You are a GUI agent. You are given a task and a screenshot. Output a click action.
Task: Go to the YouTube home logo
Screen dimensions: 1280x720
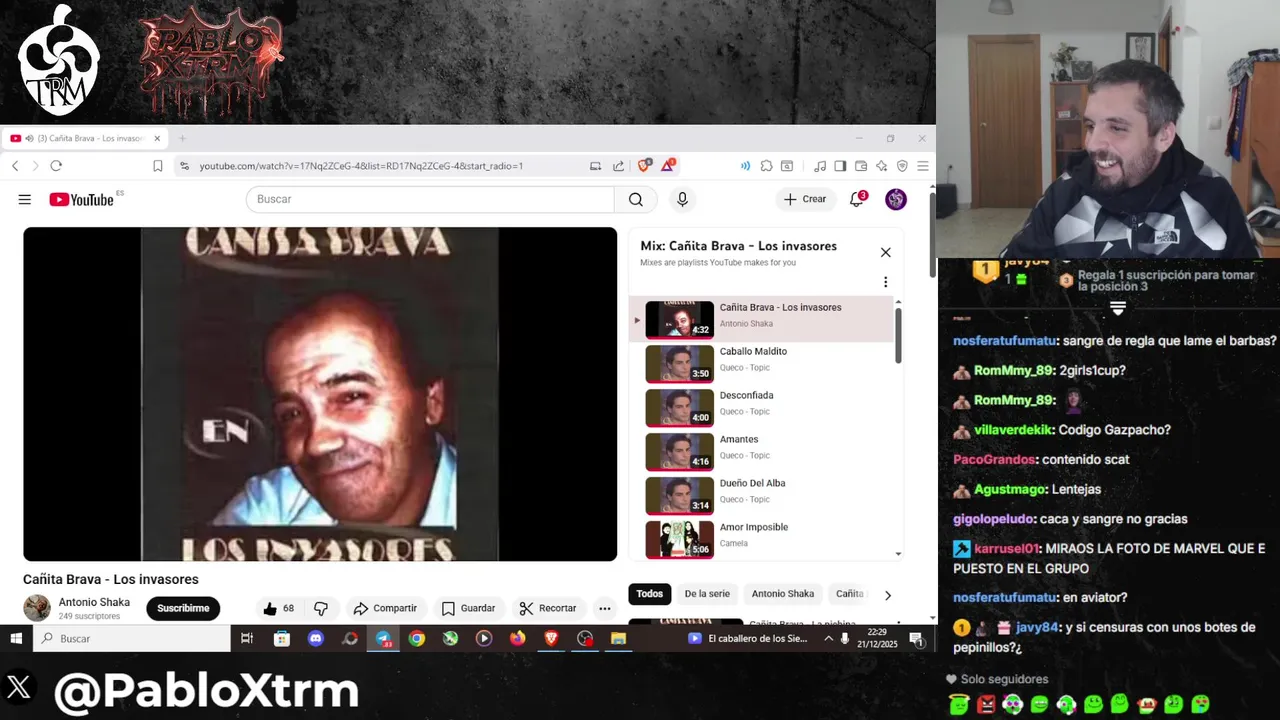82,199
